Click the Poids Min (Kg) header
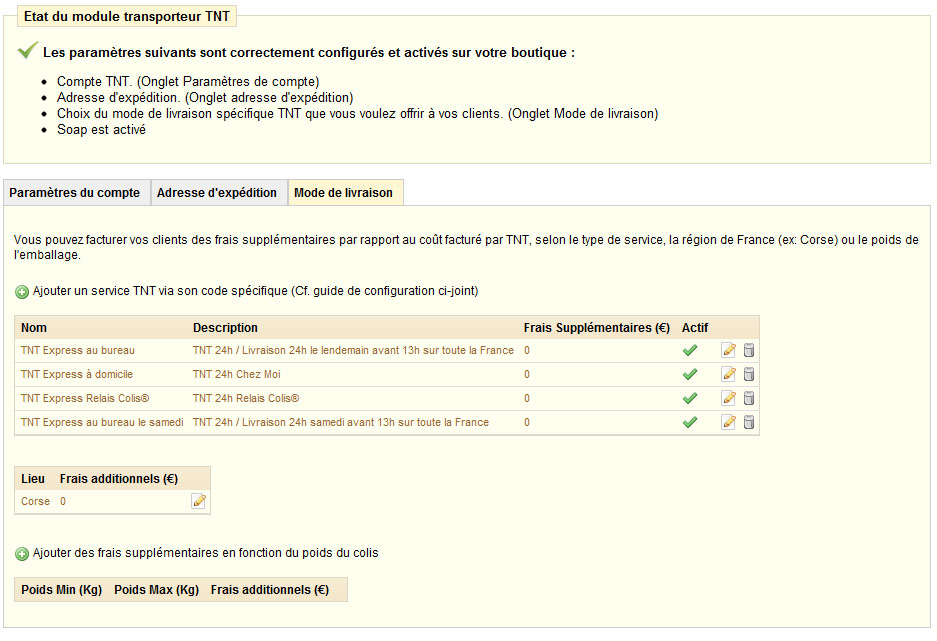Viewport: 937px width, 641px height. (62, 590)
